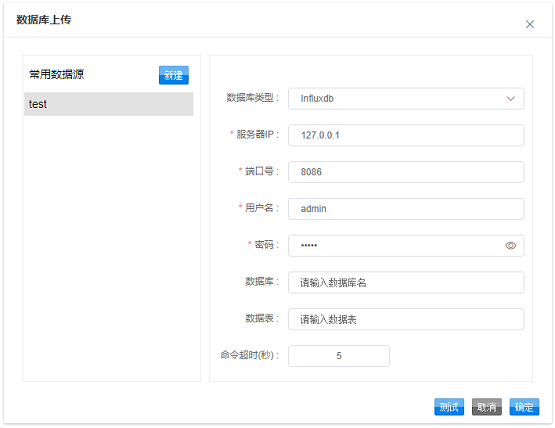Click the 数据库 name input field
555x428 pixels.
[x=406, y=283]
